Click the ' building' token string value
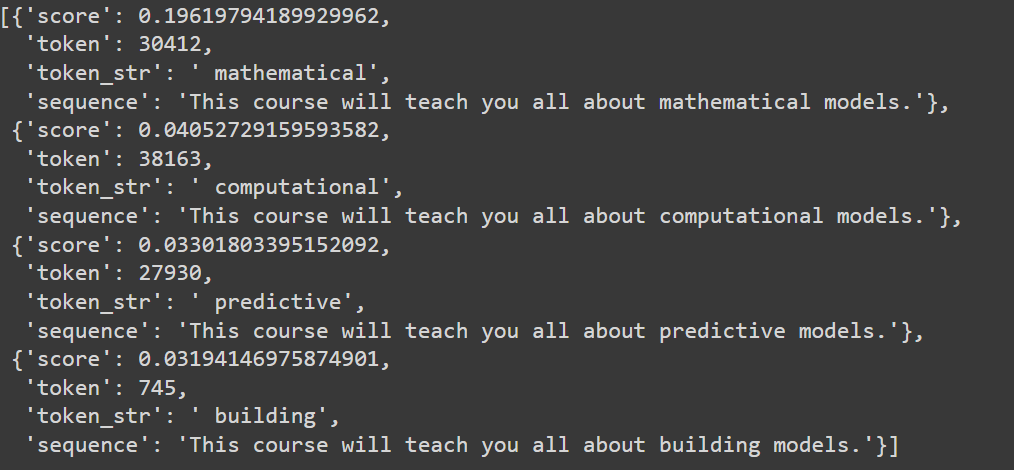The width and height of the screenshot is (1014, 470). tap(253, 415)
